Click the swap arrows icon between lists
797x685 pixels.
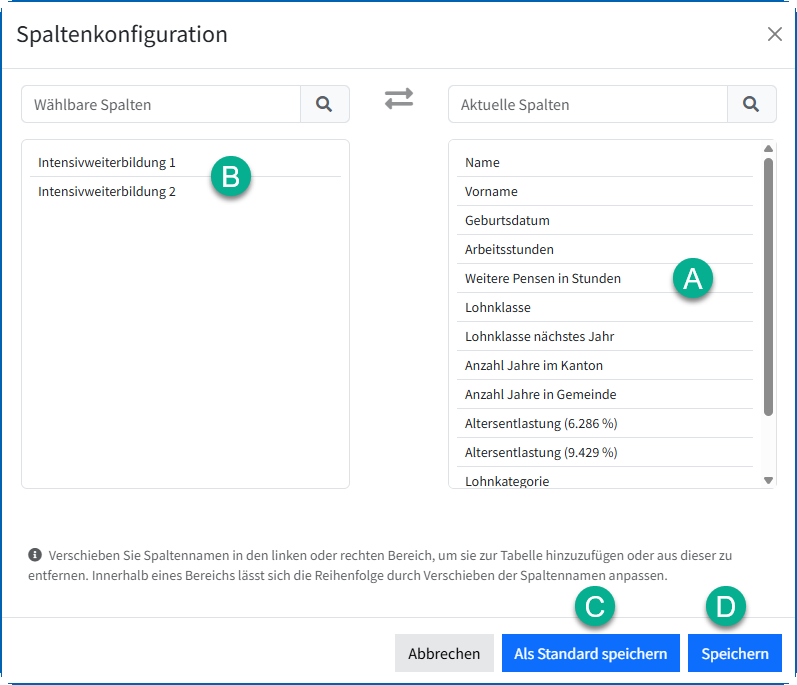(x=399, y=99)
